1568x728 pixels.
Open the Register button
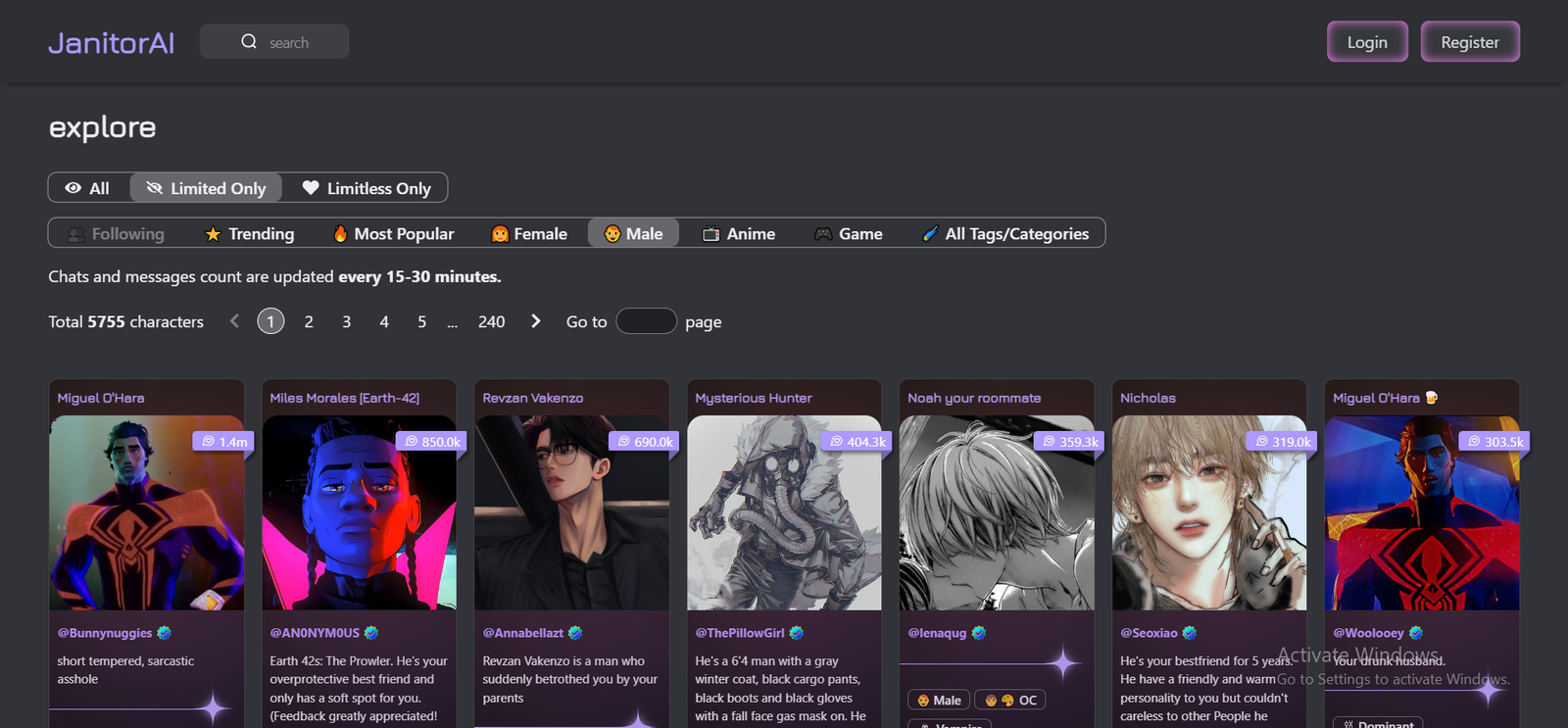(1470, 42)
